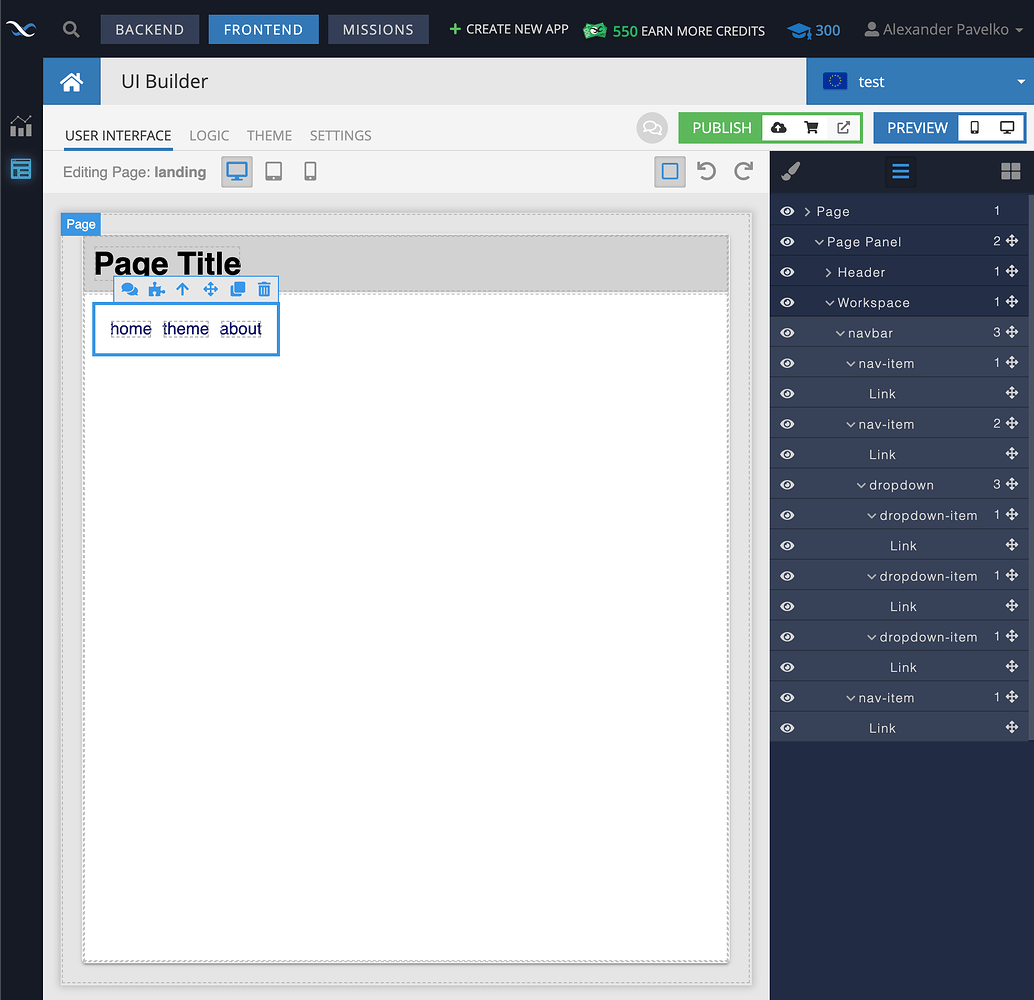The width and height of the screenshot is (1034, 1000).
Task: Select the puzzle-piece component icon in floating toolbar
Action: point(156,289)
